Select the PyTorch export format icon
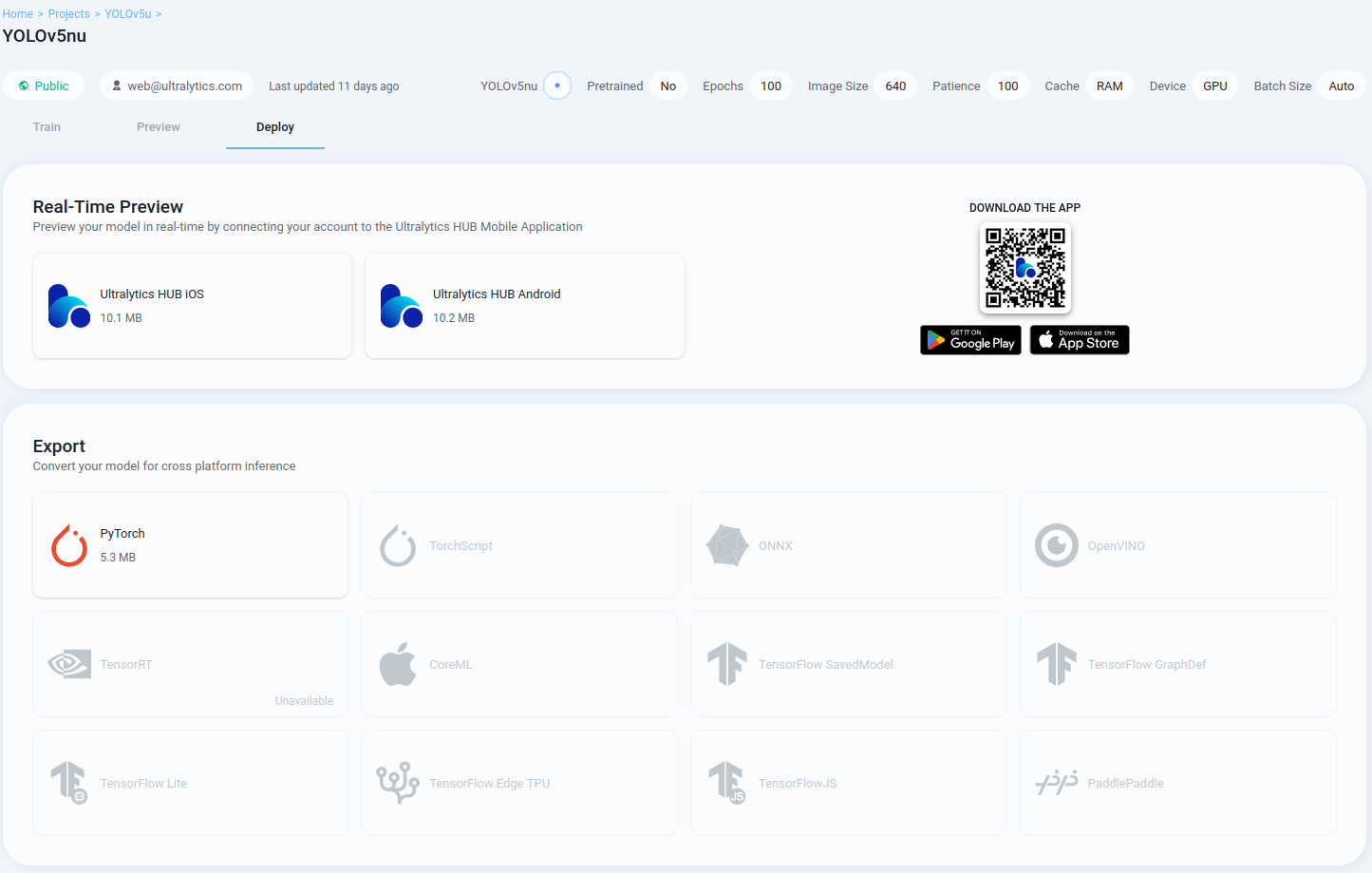This screenshot has height=873, width=1372. click(x=66, y=543)
